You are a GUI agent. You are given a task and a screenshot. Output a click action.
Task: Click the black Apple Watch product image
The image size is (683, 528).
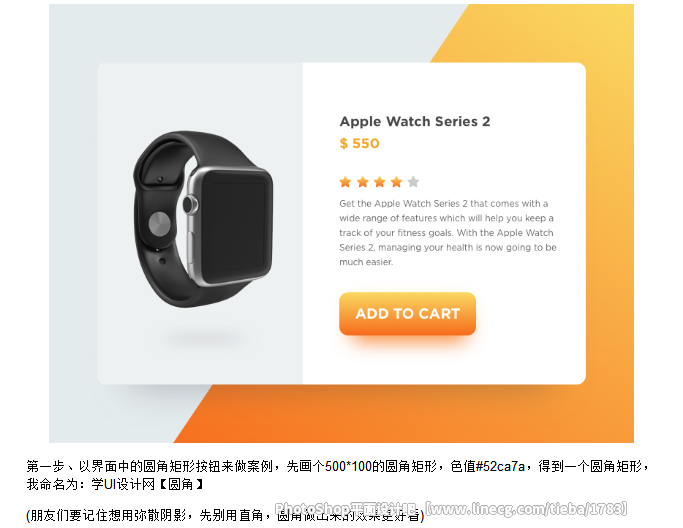tap(203, 219)
